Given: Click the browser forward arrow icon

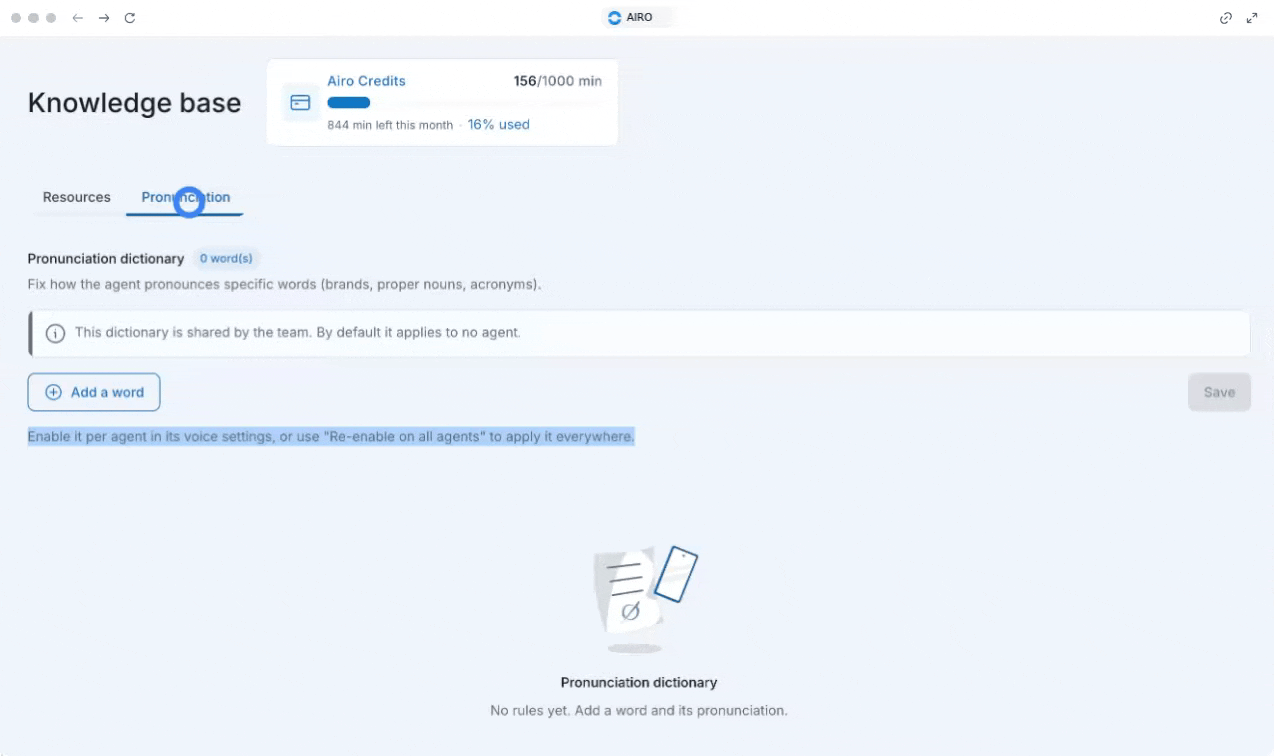Looking at the screenshot, I should 104,18.
